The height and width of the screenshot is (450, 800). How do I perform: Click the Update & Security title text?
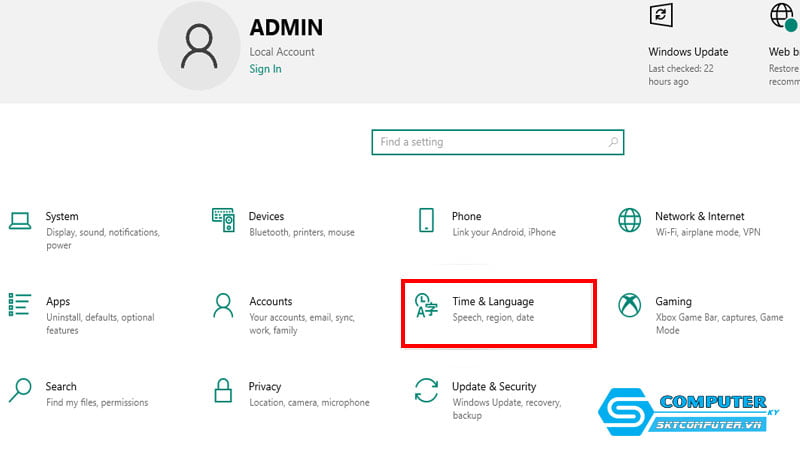pos(494,386)
